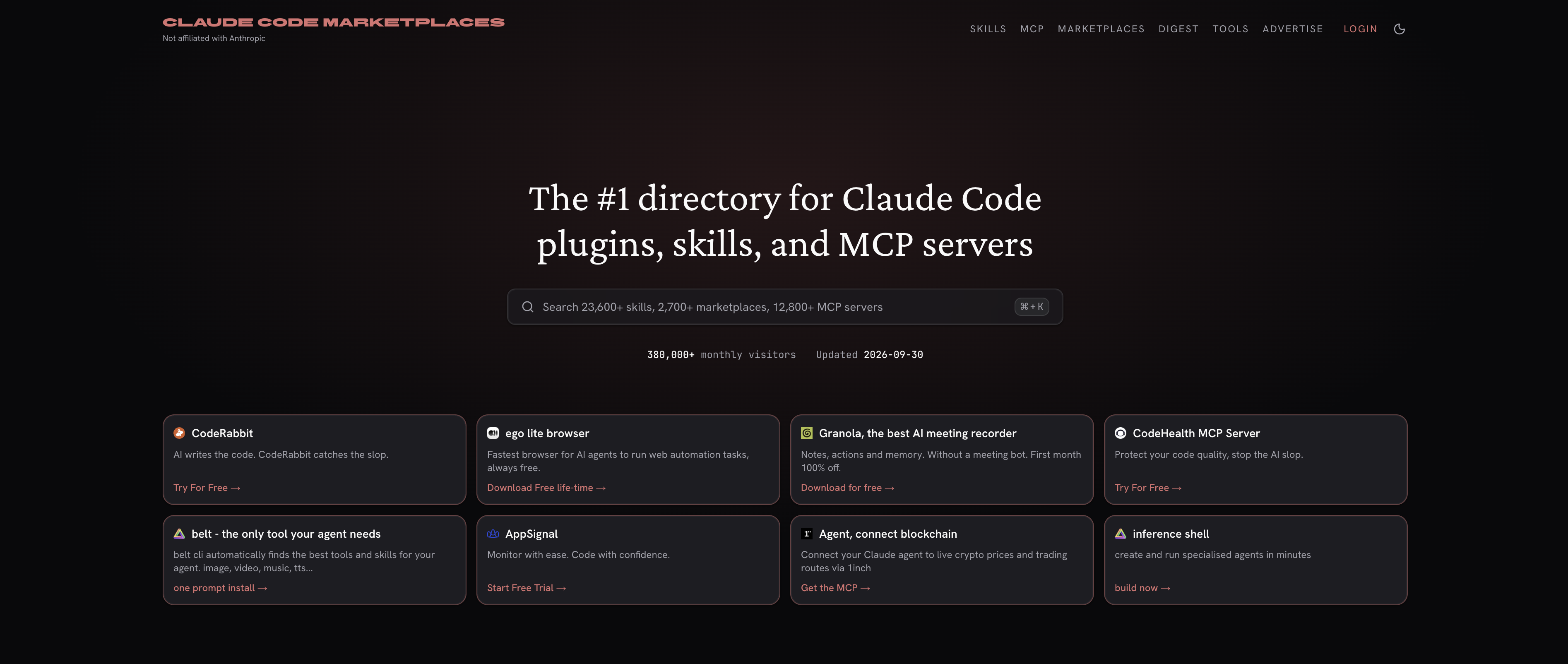Click the inference shell triangle icon
Screen dimensions: 1568x664
[x=1121, y=534]
